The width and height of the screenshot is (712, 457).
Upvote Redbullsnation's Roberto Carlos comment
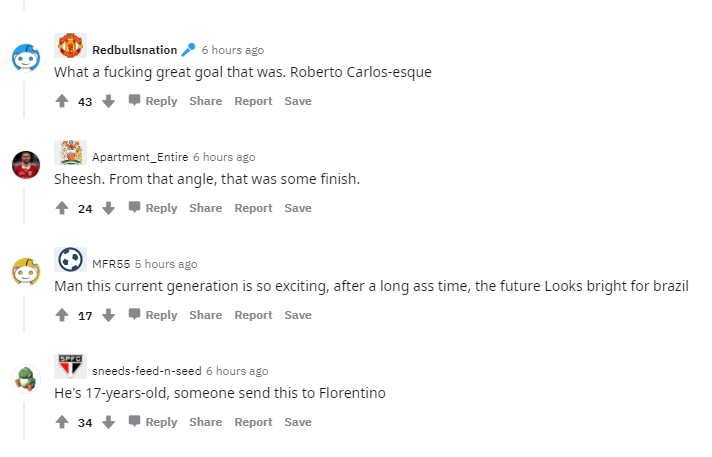click(62, 101)
